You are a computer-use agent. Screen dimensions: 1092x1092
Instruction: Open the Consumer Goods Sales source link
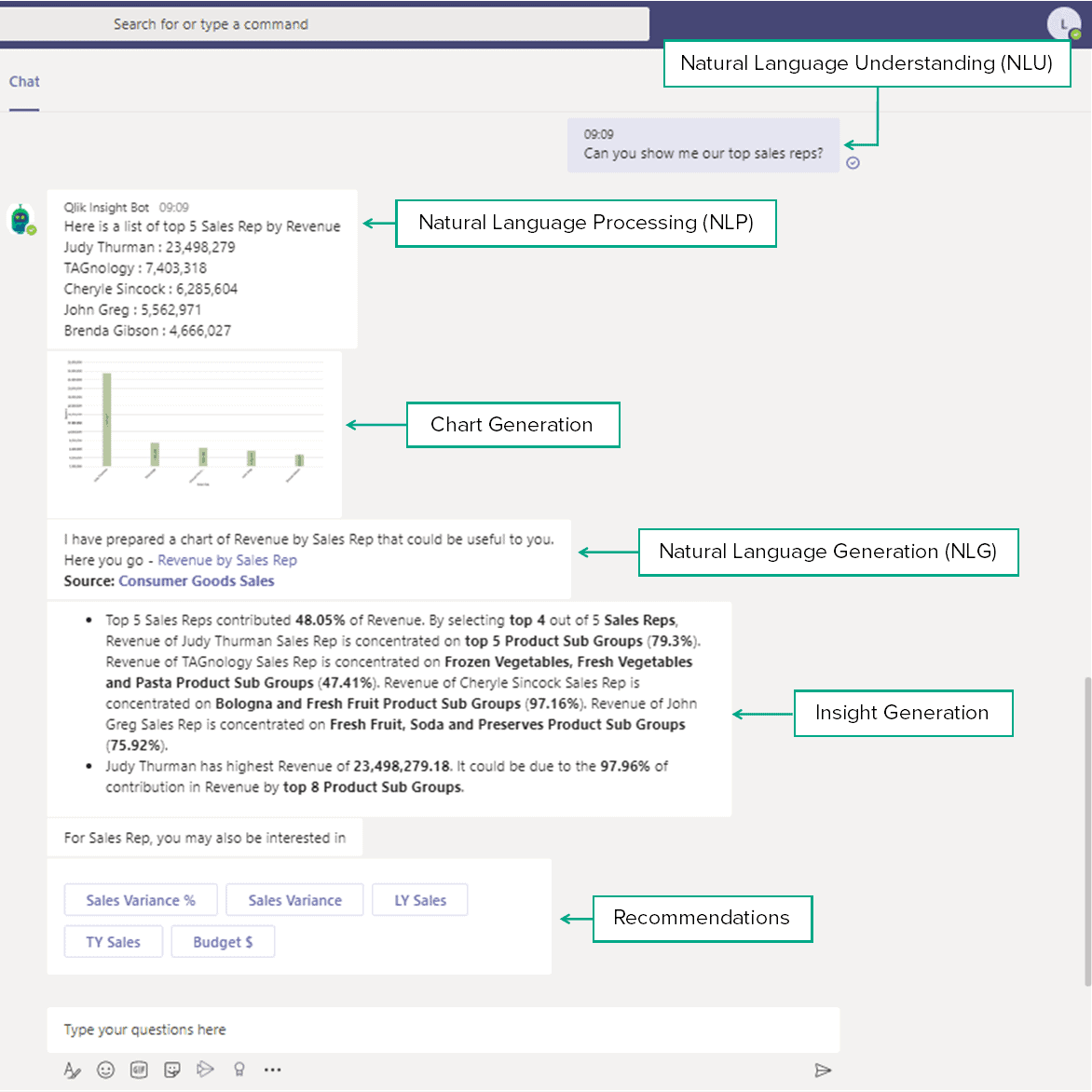pyautogui.click(x=197, y=580)
